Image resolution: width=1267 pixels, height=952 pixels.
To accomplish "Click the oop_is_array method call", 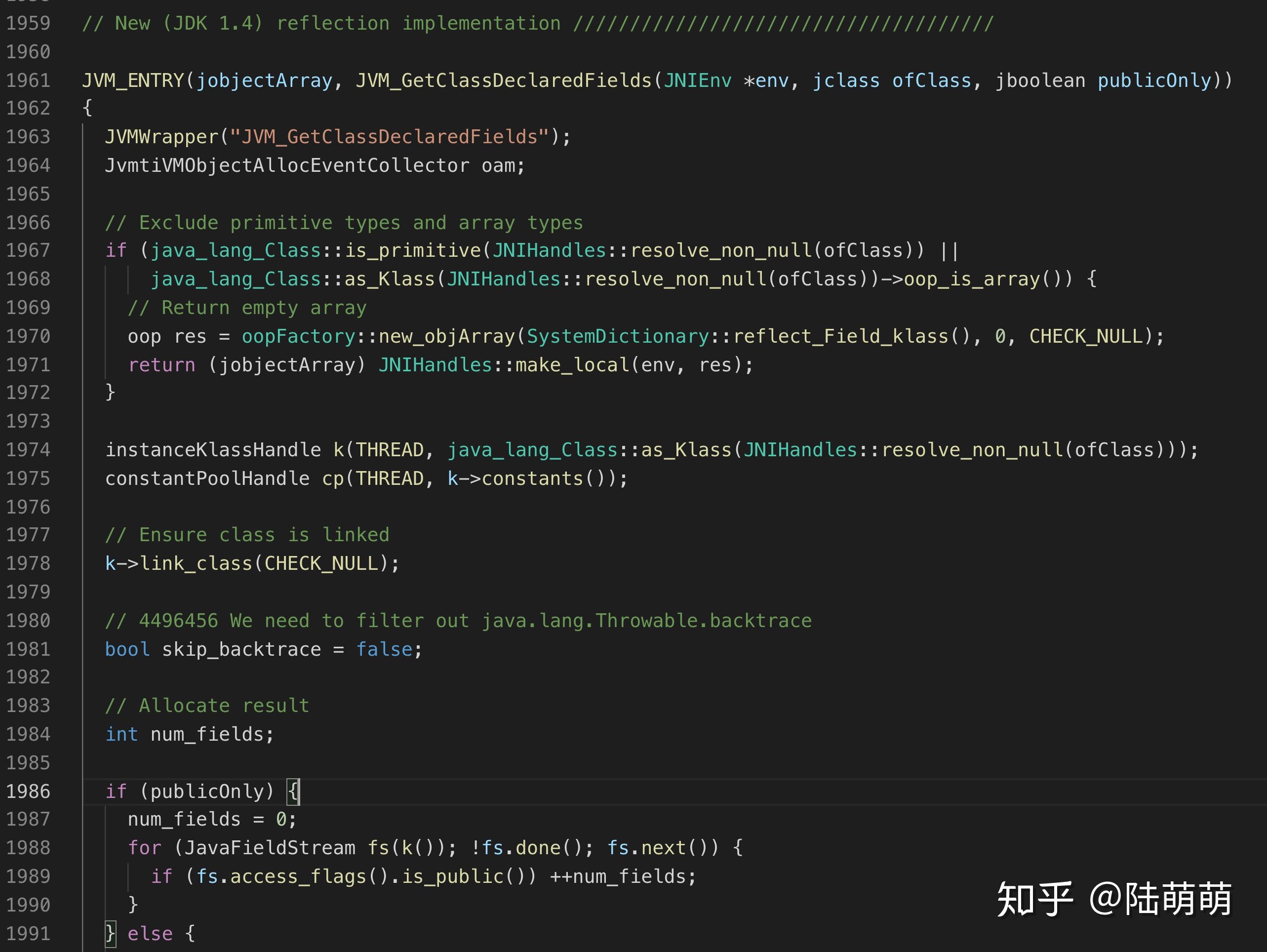I will pyautogui.click(x=971, y=279).
